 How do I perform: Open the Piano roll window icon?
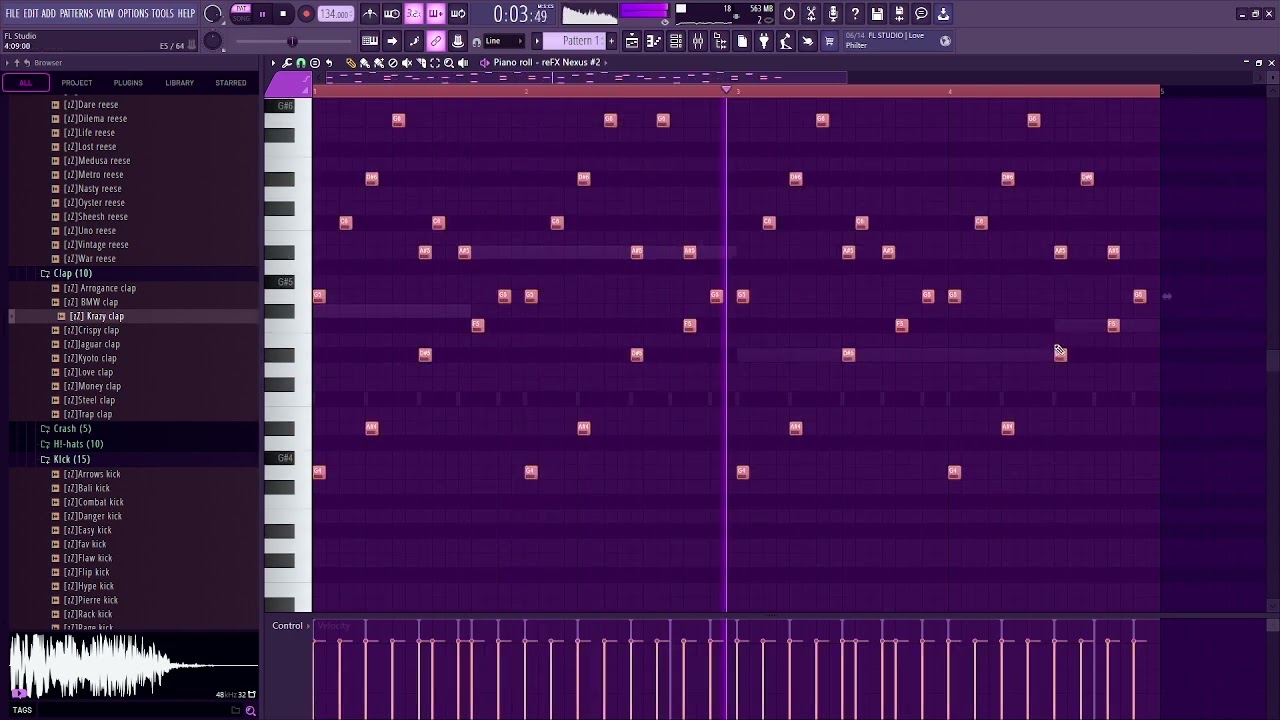click(x=654, y=41)
